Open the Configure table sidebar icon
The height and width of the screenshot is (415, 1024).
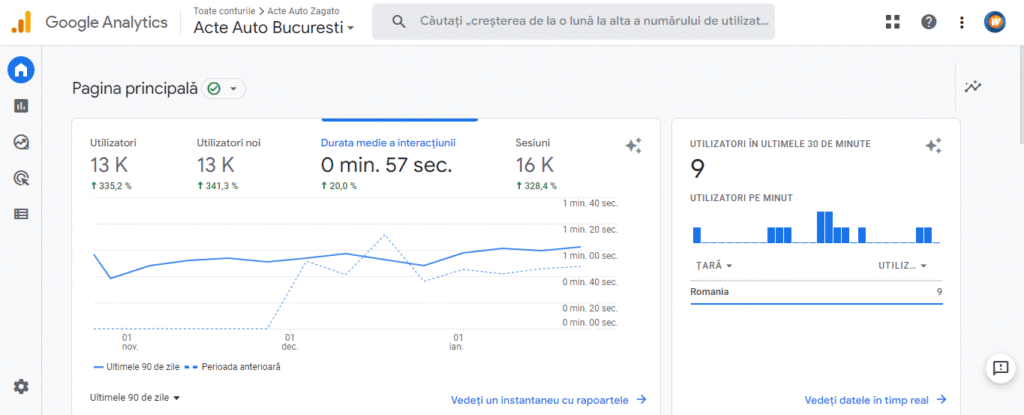tap(21, 214)
